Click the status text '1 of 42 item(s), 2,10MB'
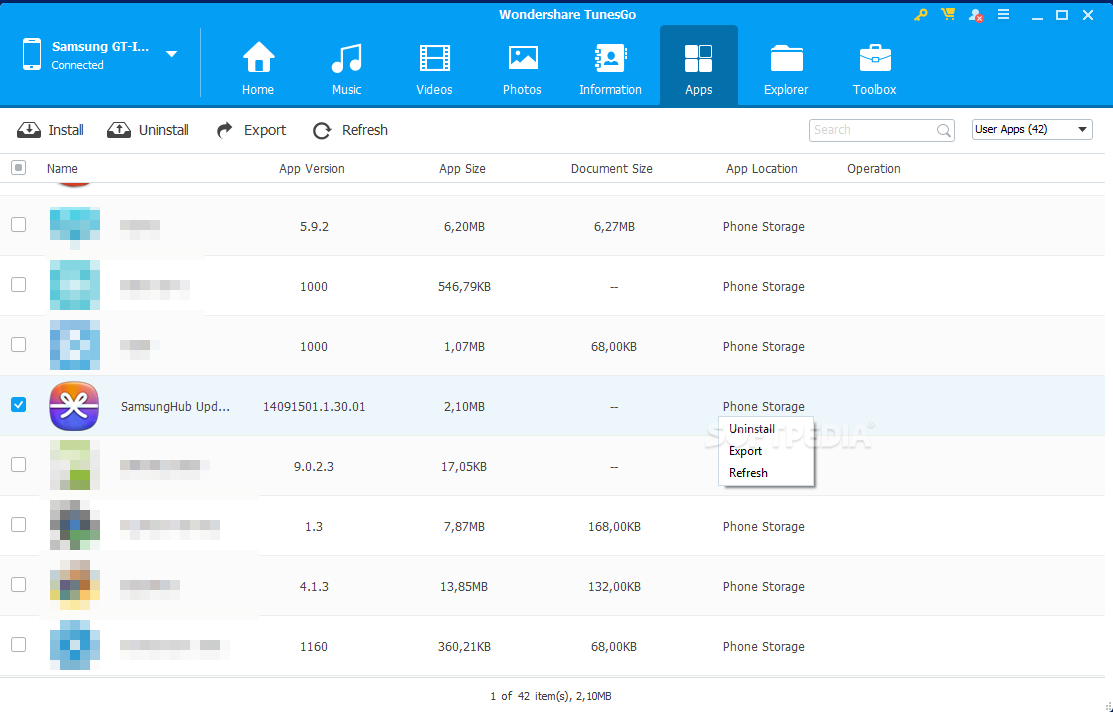 tap(551, 696)
